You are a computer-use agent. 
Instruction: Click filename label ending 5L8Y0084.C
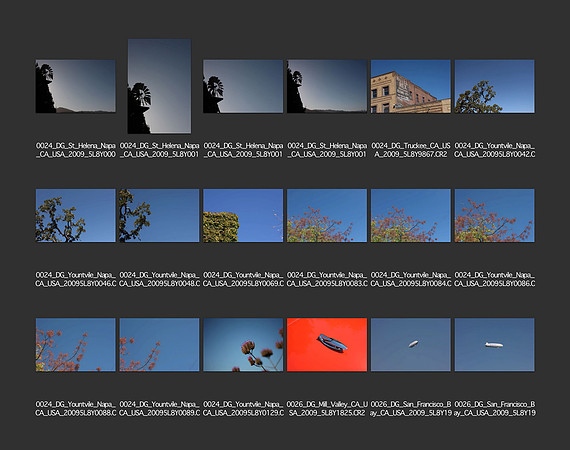click(x=411, y=279)
